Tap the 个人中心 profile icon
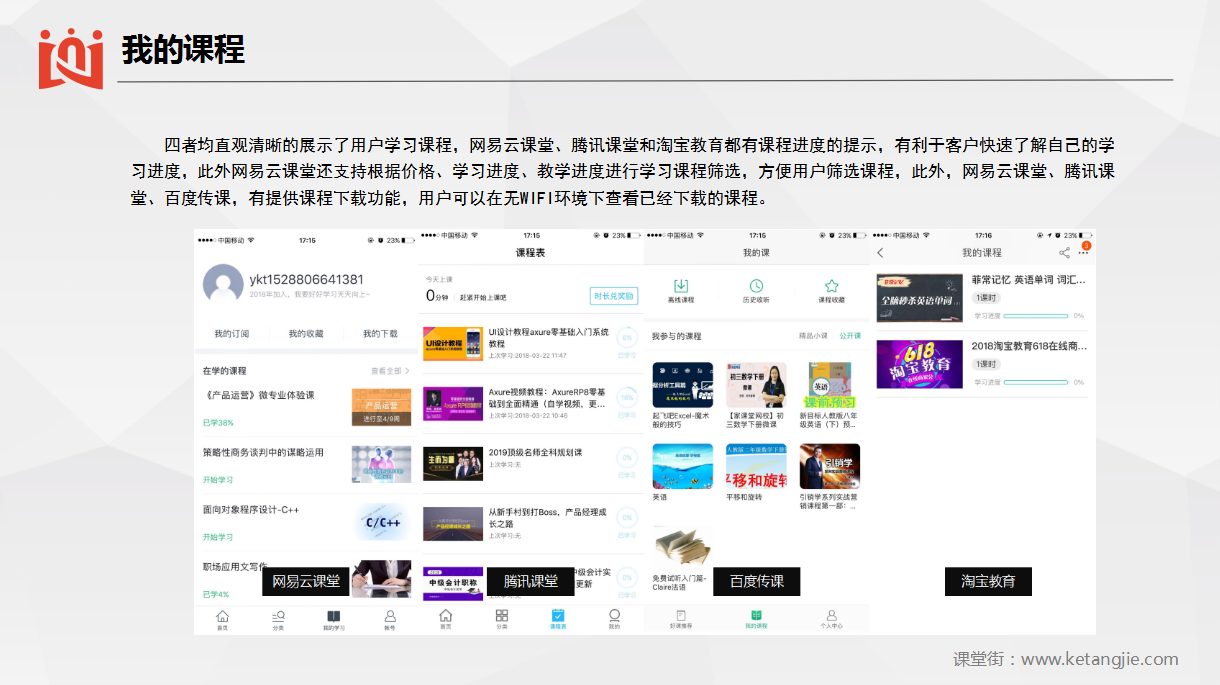This screenshot has width=1220, height=685. tap(831, 616)
